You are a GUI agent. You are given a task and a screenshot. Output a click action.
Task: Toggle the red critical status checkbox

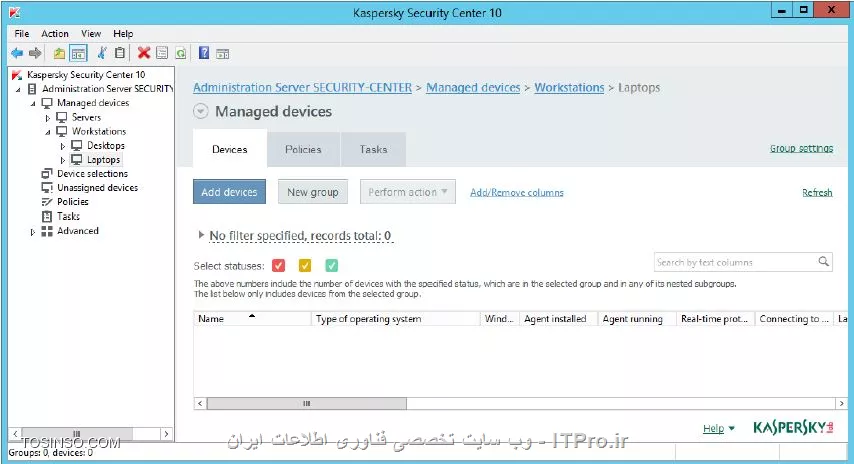278,266
